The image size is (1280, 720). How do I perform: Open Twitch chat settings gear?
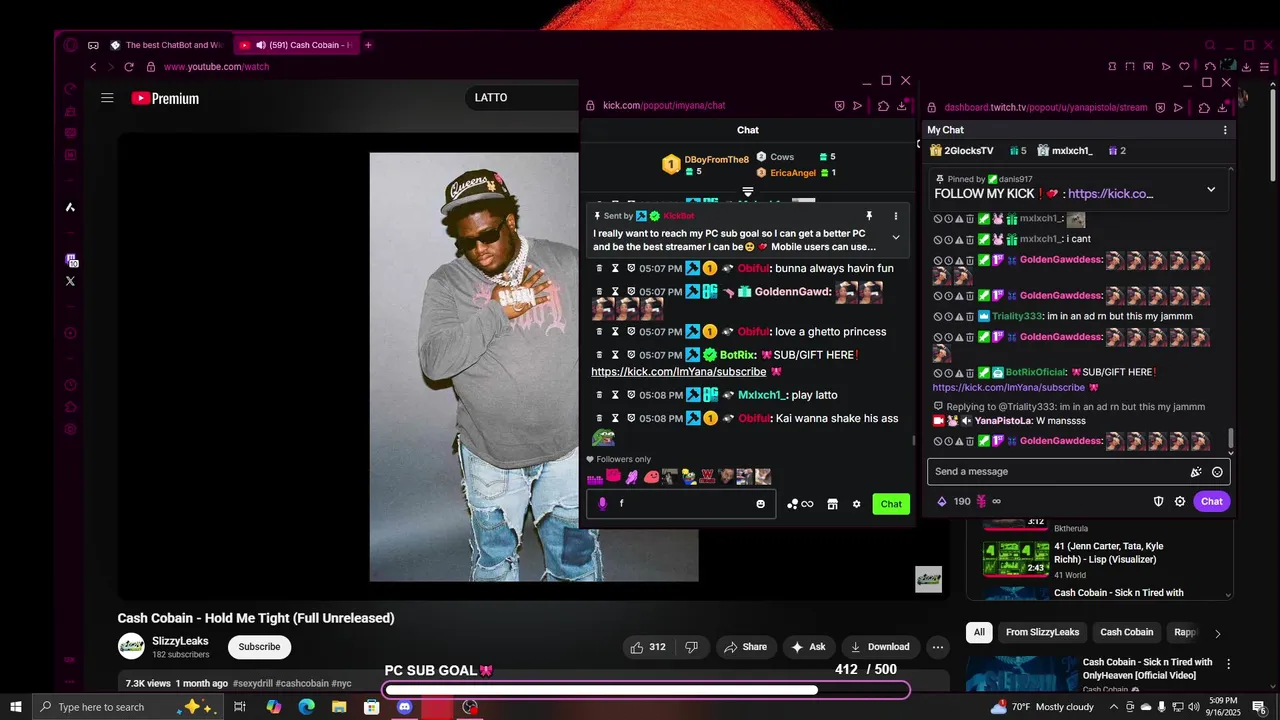[x=1180, y=501]
